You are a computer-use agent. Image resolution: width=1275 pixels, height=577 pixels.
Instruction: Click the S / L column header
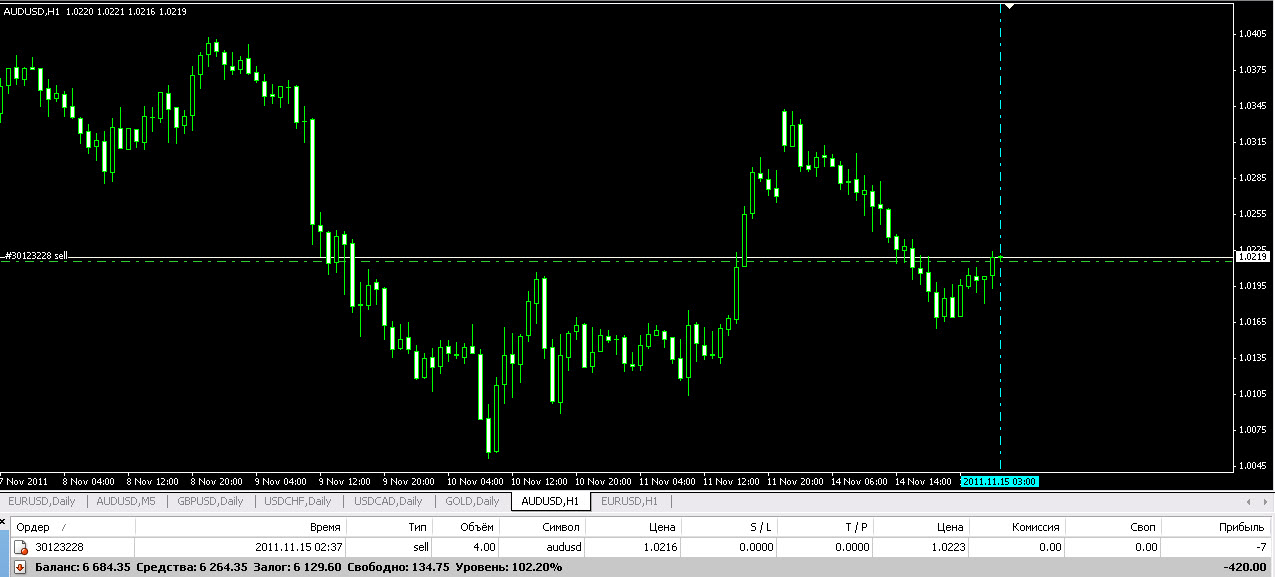pos(730,526)
